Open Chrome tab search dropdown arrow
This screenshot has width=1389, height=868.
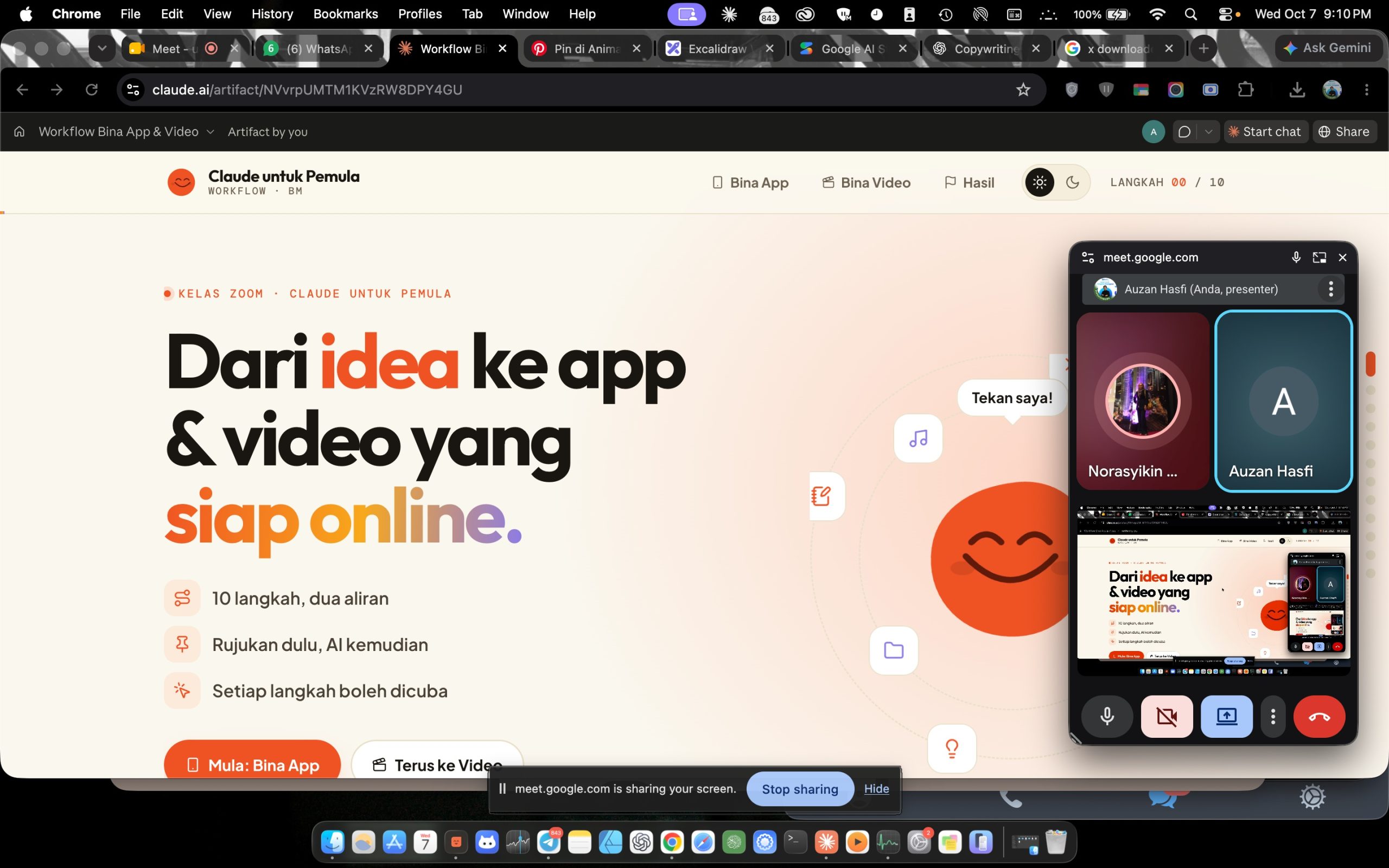[x=102, y=49]
